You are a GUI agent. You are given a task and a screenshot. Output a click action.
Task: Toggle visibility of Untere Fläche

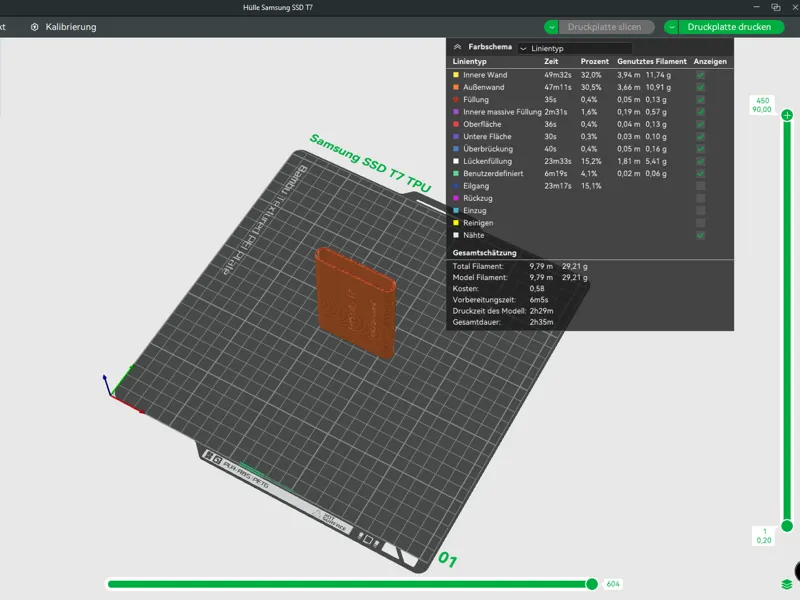[x=701, y=137]
